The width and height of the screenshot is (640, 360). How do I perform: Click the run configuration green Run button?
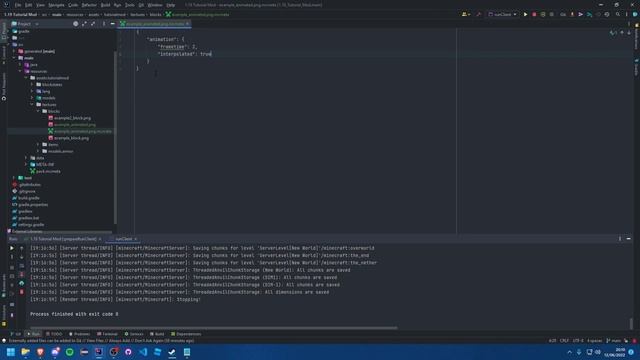coord(525,14)
